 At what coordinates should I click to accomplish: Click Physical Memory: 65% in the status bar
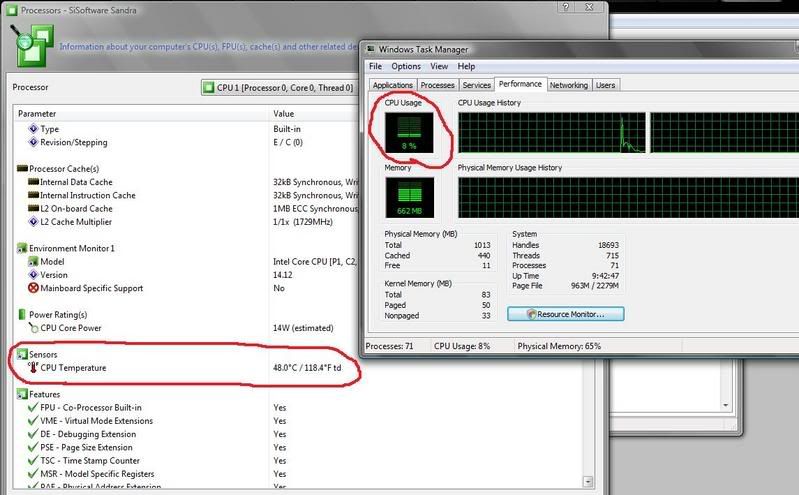coord(559,346)
